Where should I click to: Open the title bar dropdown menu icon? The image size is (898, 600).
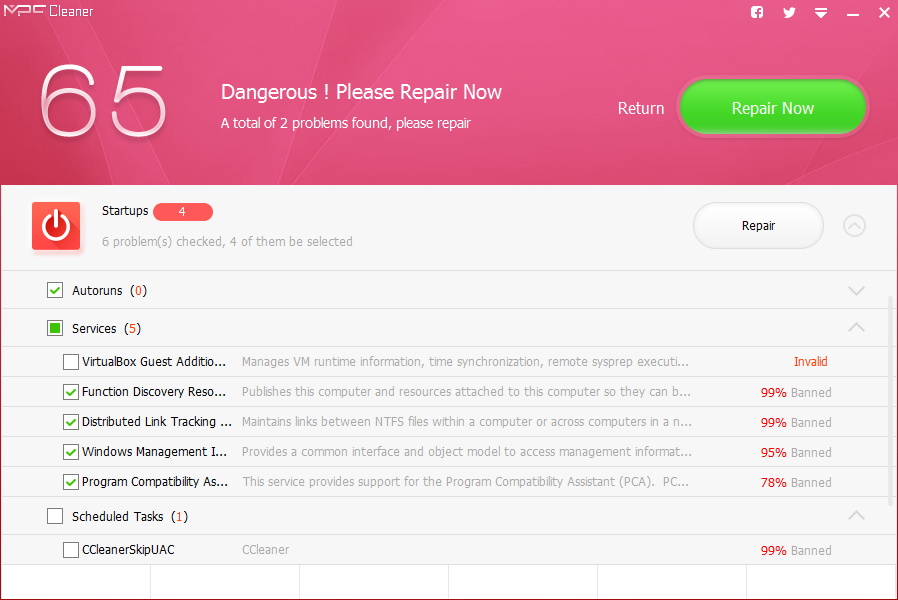click(821, 13)
